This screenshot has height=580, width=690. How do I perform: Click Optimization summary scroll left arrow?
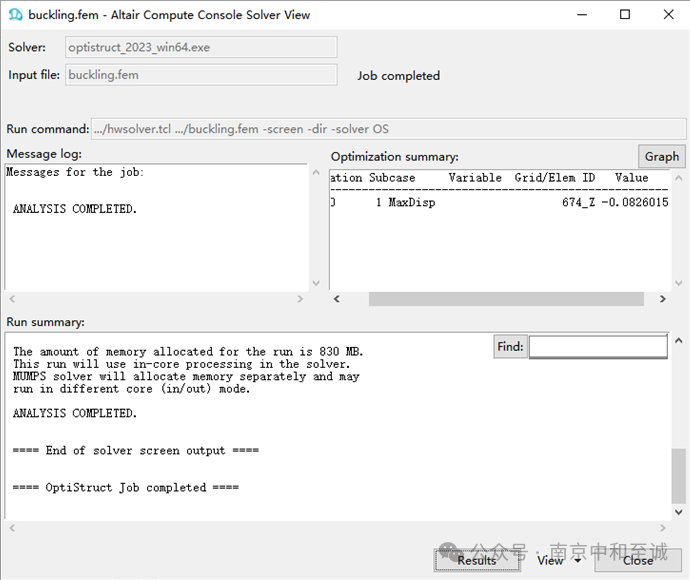pyautogui.click(x=337, y=299)
